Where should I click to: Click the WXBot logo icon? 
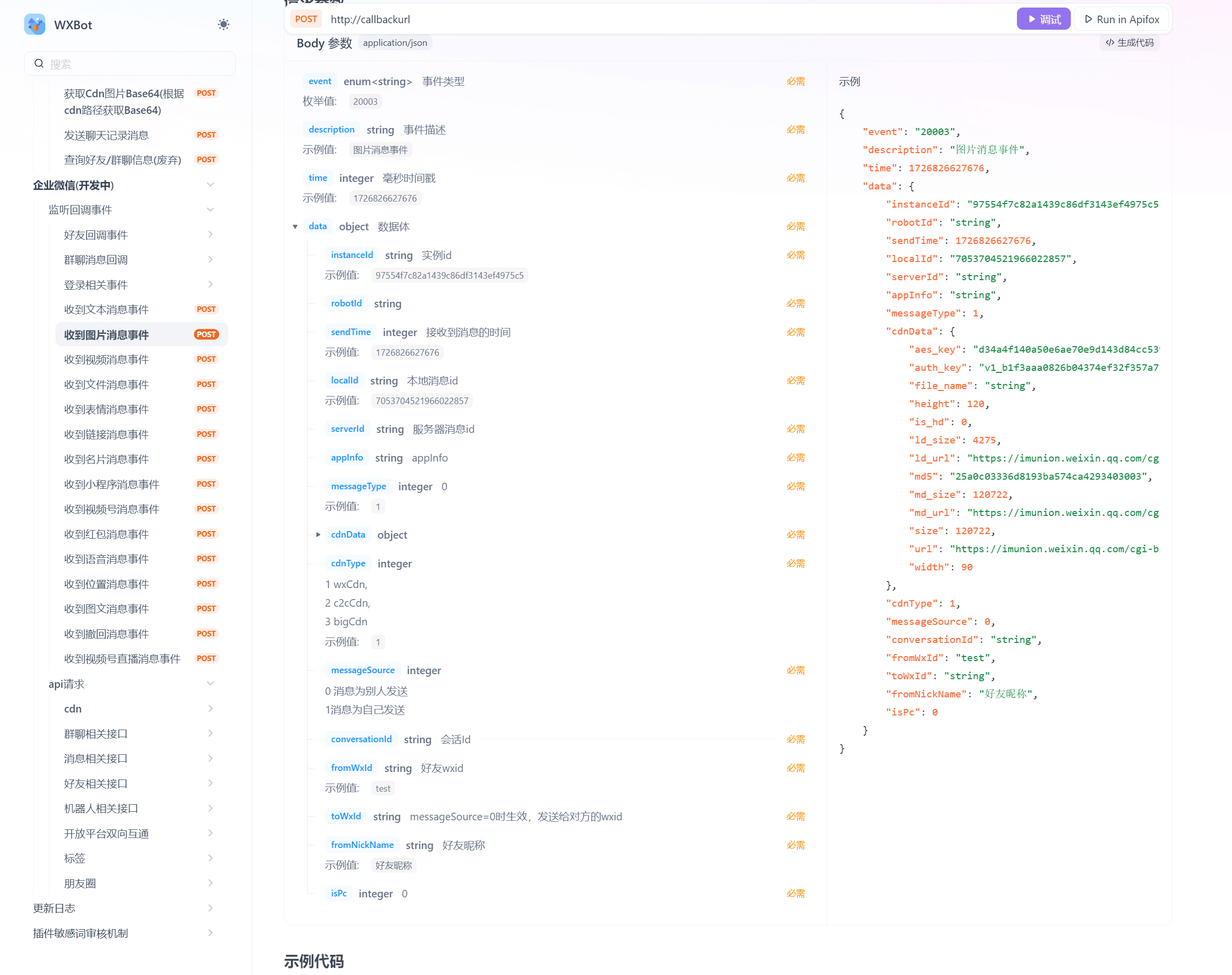pos(35,25)
